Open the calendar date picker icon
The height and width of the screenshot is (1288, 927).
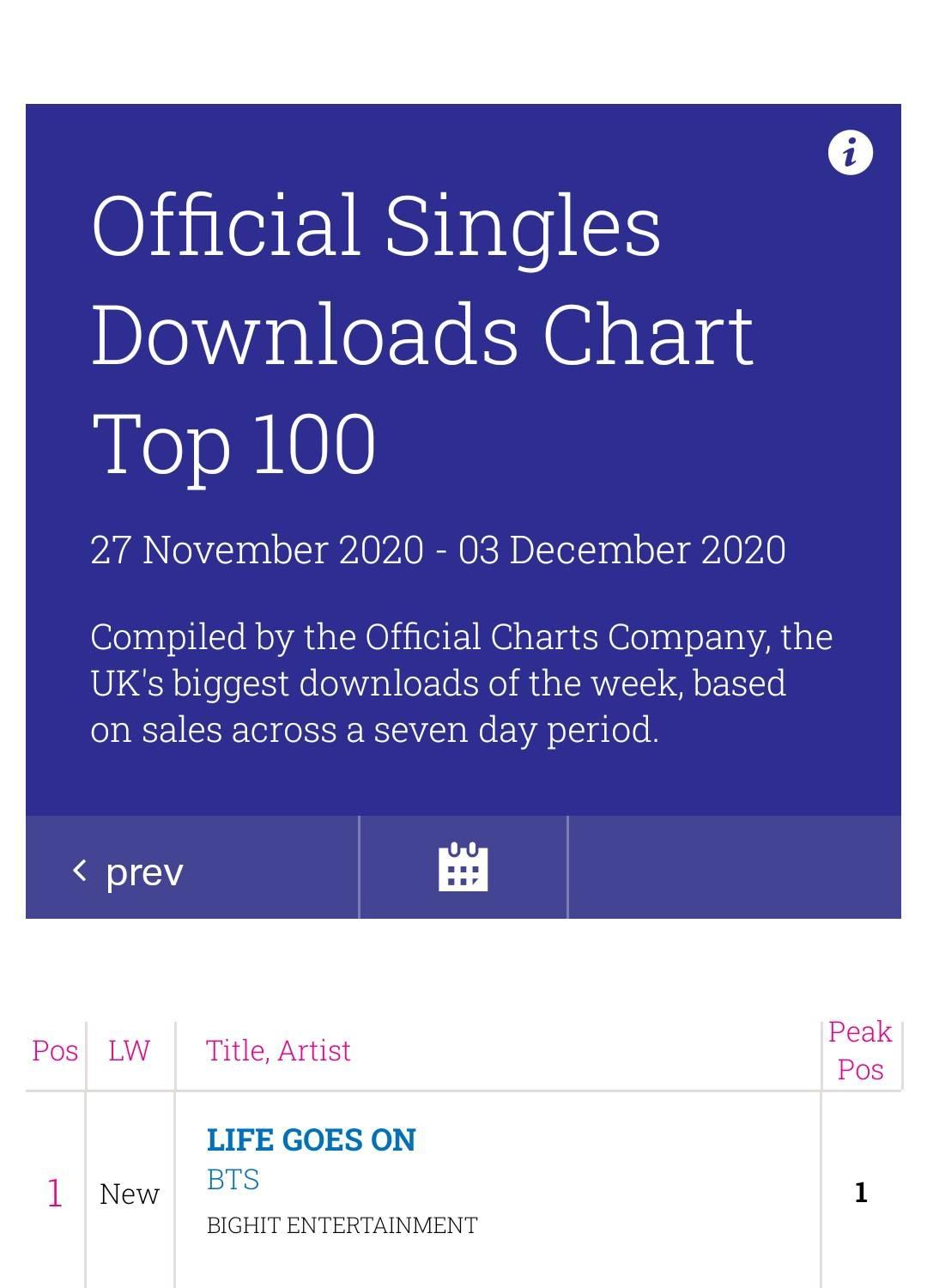tap(463, 867)
